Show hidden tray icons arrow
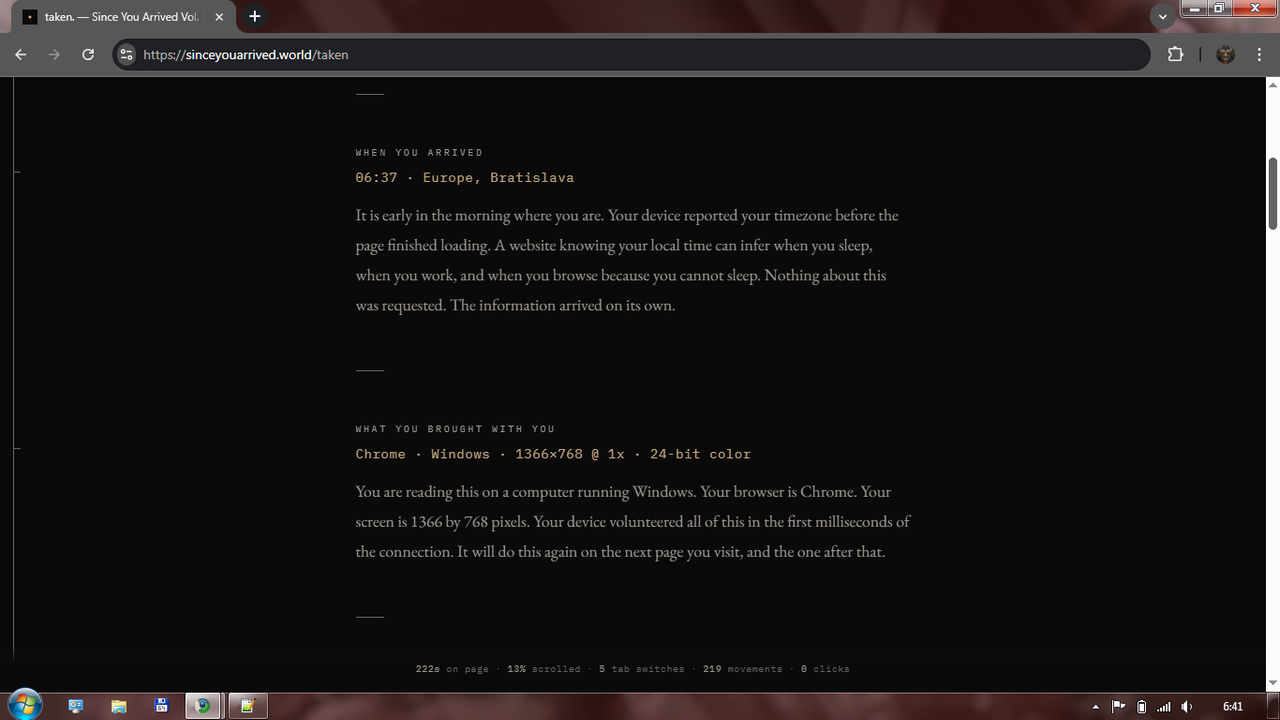This screenshot has width=1280, height=720. pyautogui.click(x=1095, y=707)
